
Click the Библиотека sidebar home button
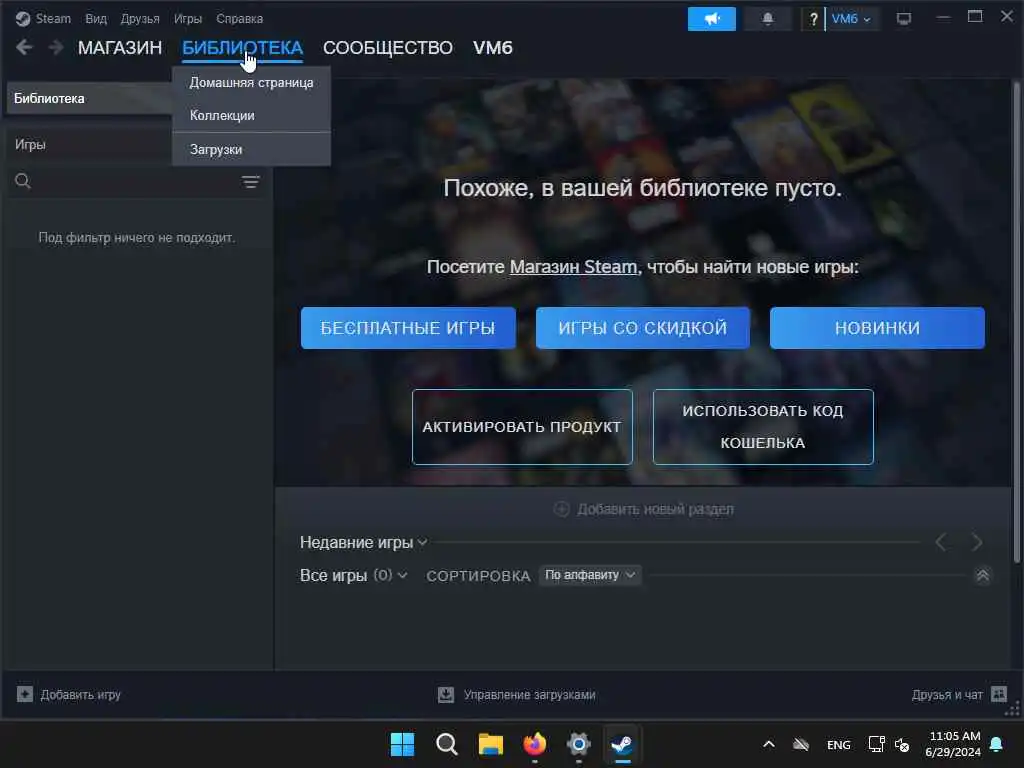tap(89, 99)
